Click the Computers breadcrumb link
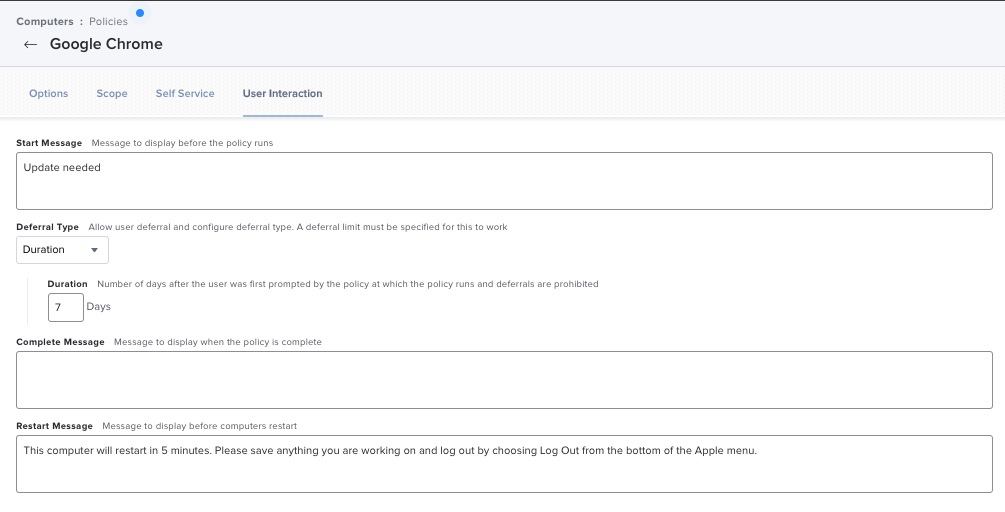 point(45,21)
